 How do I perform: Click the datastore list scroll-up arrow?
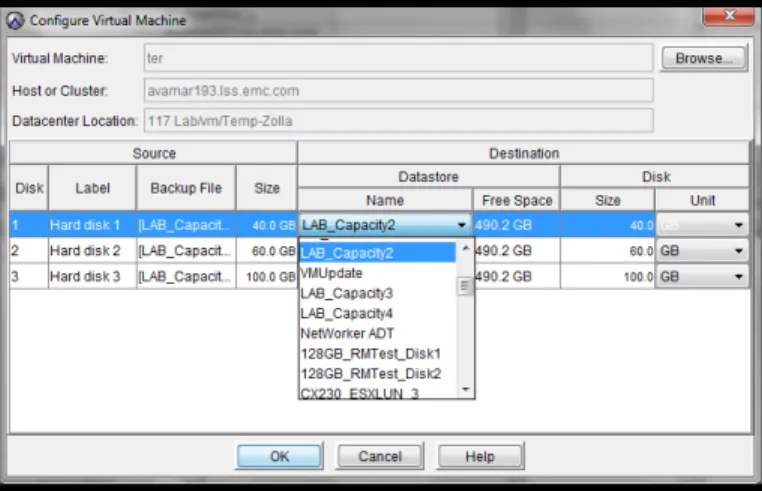click(x=466, y=248)
